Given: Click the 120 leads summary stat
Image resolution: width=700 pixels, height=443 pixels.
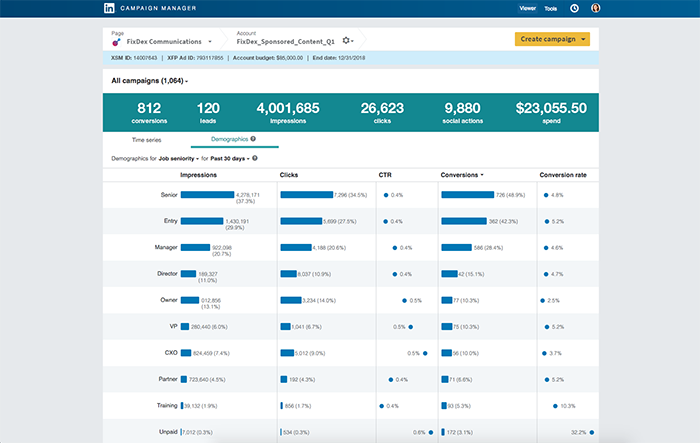Looking at the screenshot, I should [208, 113].
